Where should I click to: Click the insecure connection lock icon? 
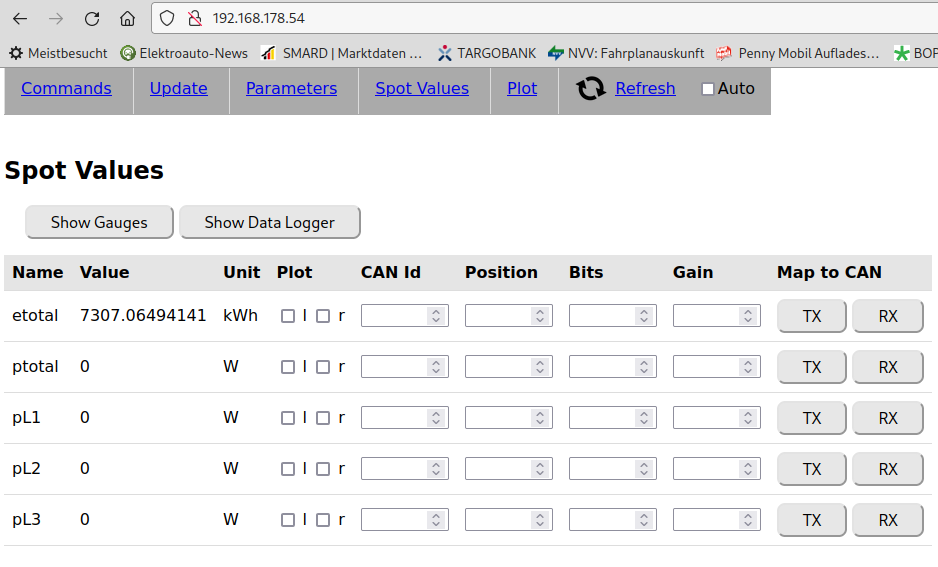click(194, 18)
